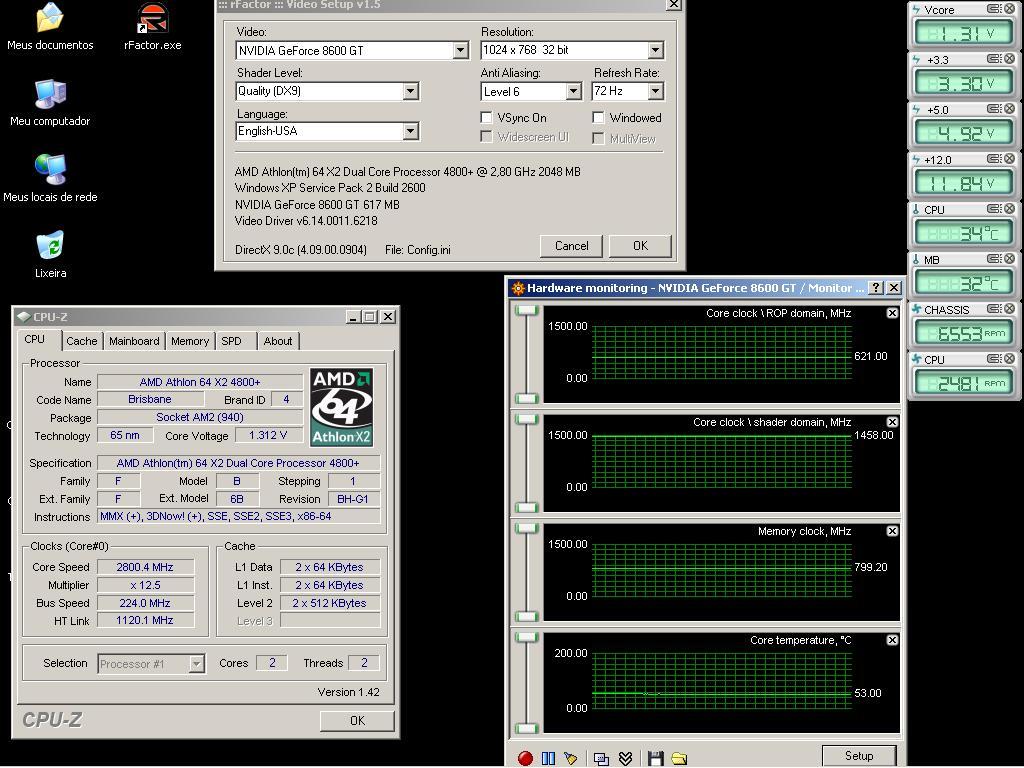Close the Memory clock graph
This screenshot has height=768, width=1024.
892,532
